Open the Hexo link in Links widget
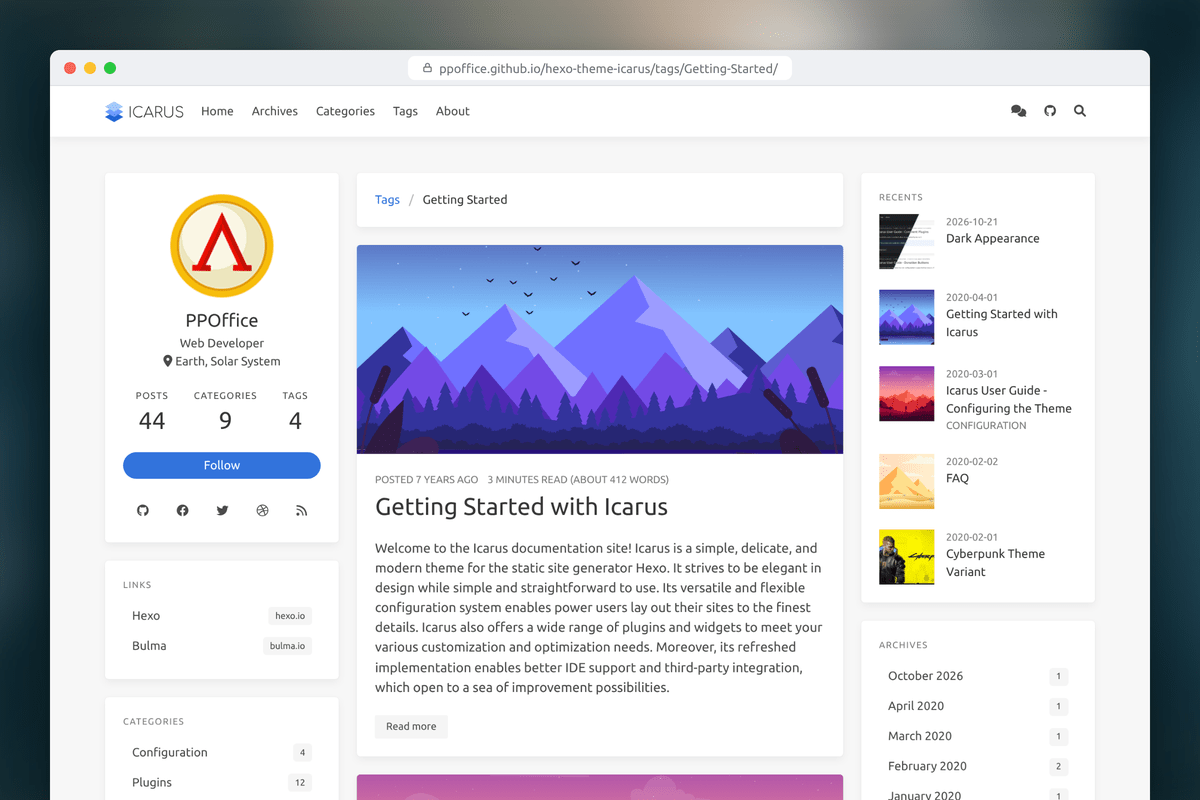Viewport: 1200px width, 800px height. point(222,616)
